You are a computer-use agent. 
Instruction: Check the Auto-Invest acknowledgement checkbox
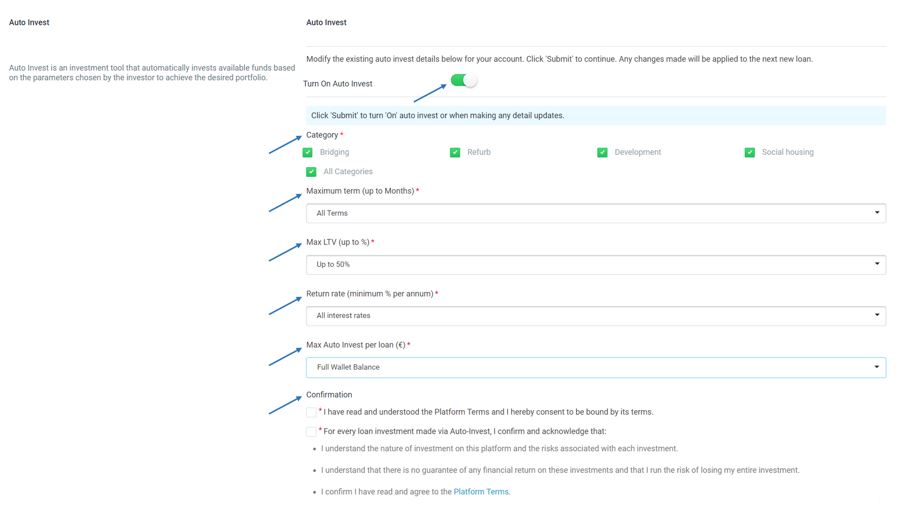[x=312, y=432]
